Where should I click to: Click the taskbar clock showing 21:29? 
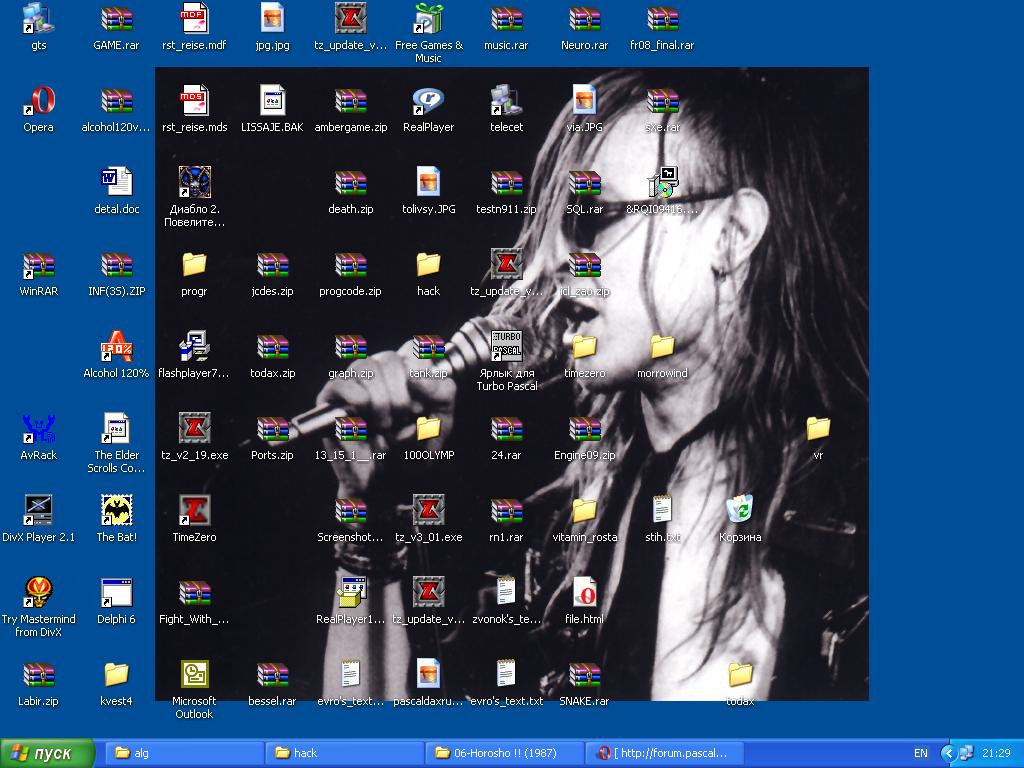(x=996, y=753)
